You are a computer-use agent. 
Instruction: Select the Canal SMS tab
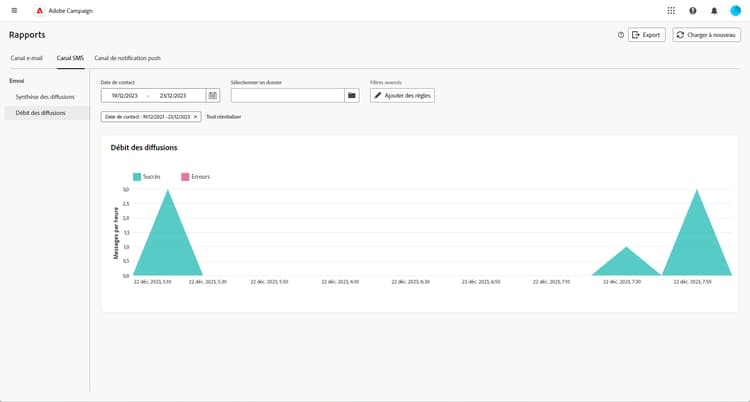pyautogui.click(x=70, y=58)
